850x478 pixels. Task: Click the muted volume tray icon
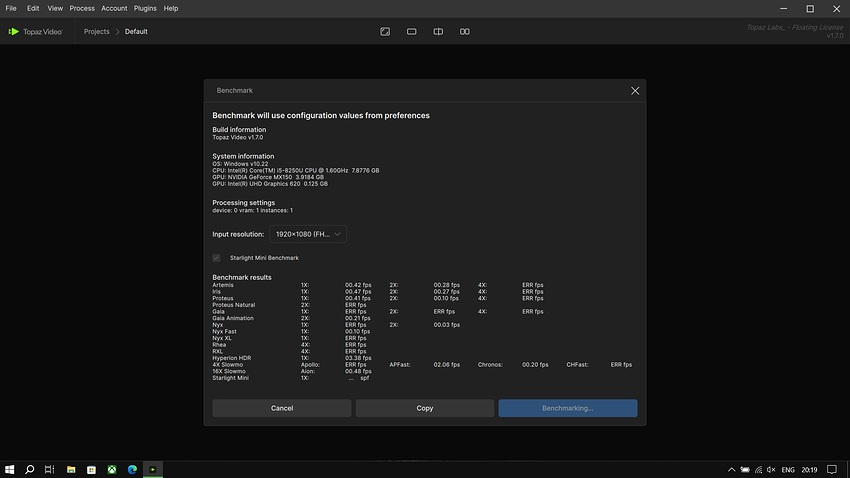[771, 469]
